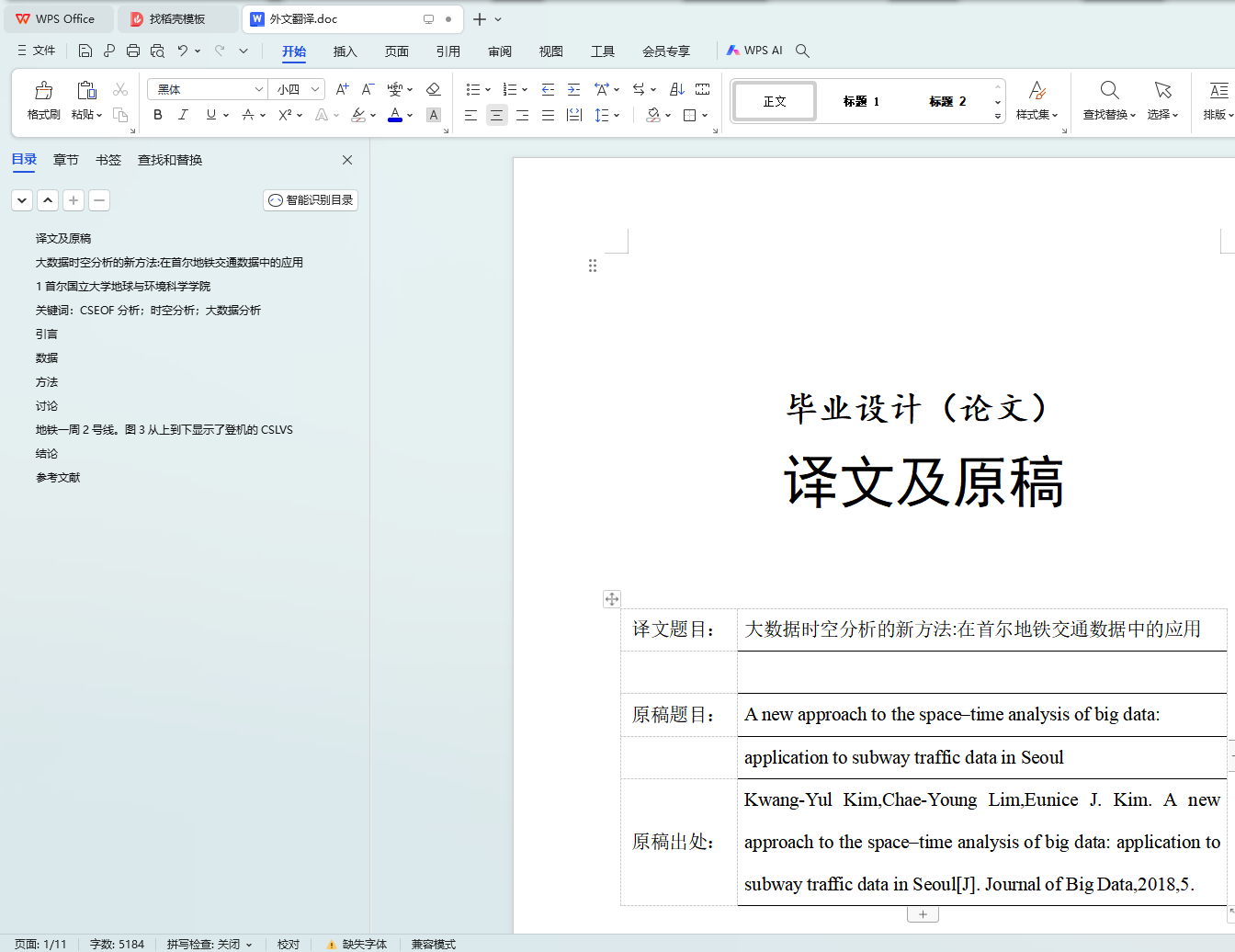The height and width of the screenshot is (952, 1235).
Task: Expand the styles gallery list
Action: click(997, 117)
